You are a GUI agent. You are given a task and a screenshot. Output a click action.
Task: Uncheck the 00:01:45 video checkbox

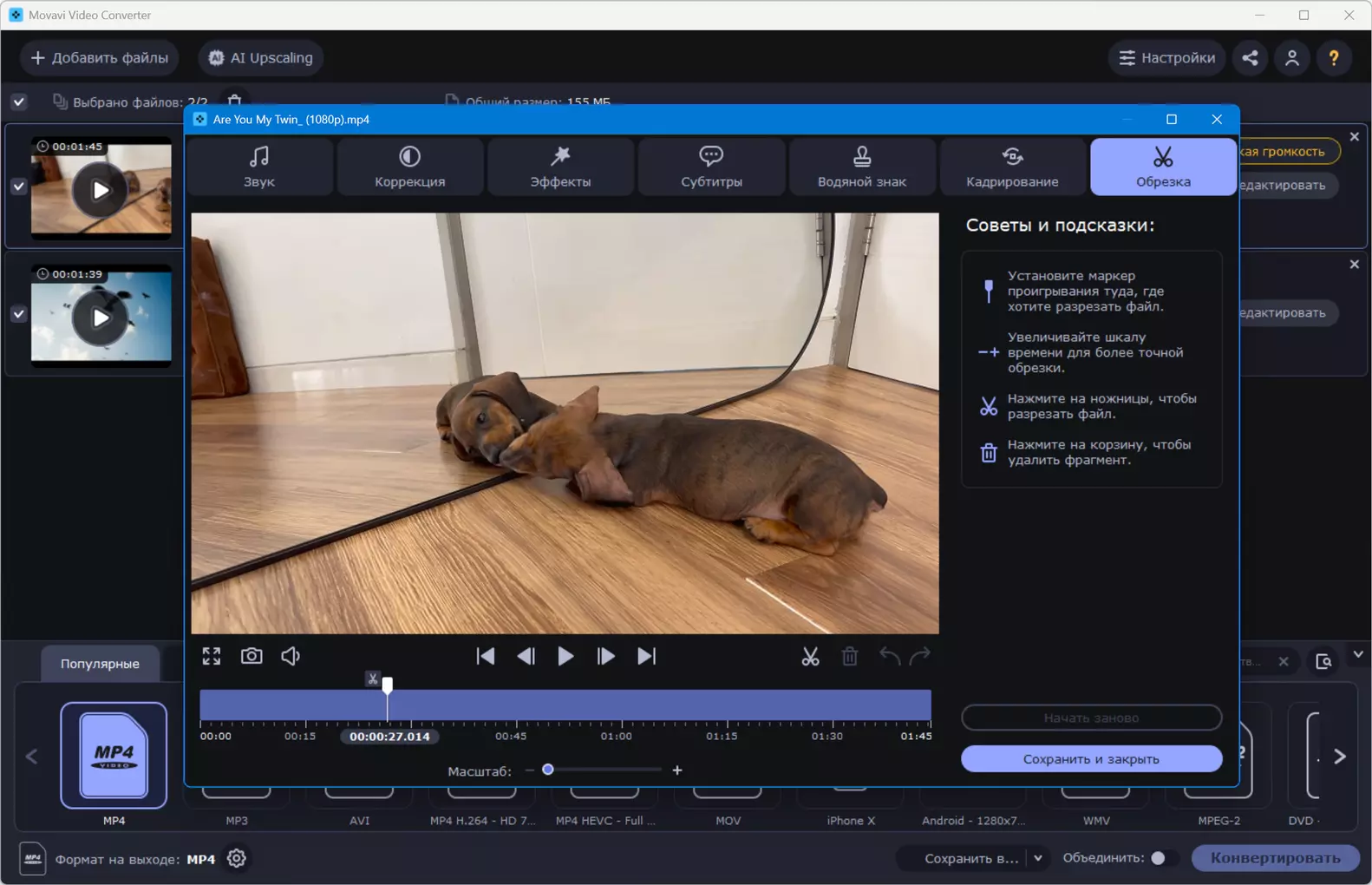point(19,187)
